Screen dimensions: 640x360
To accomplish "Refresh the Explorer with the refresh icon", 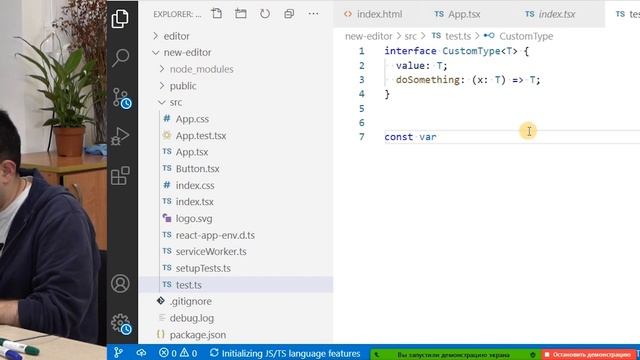I will click(x=265, y=14).
